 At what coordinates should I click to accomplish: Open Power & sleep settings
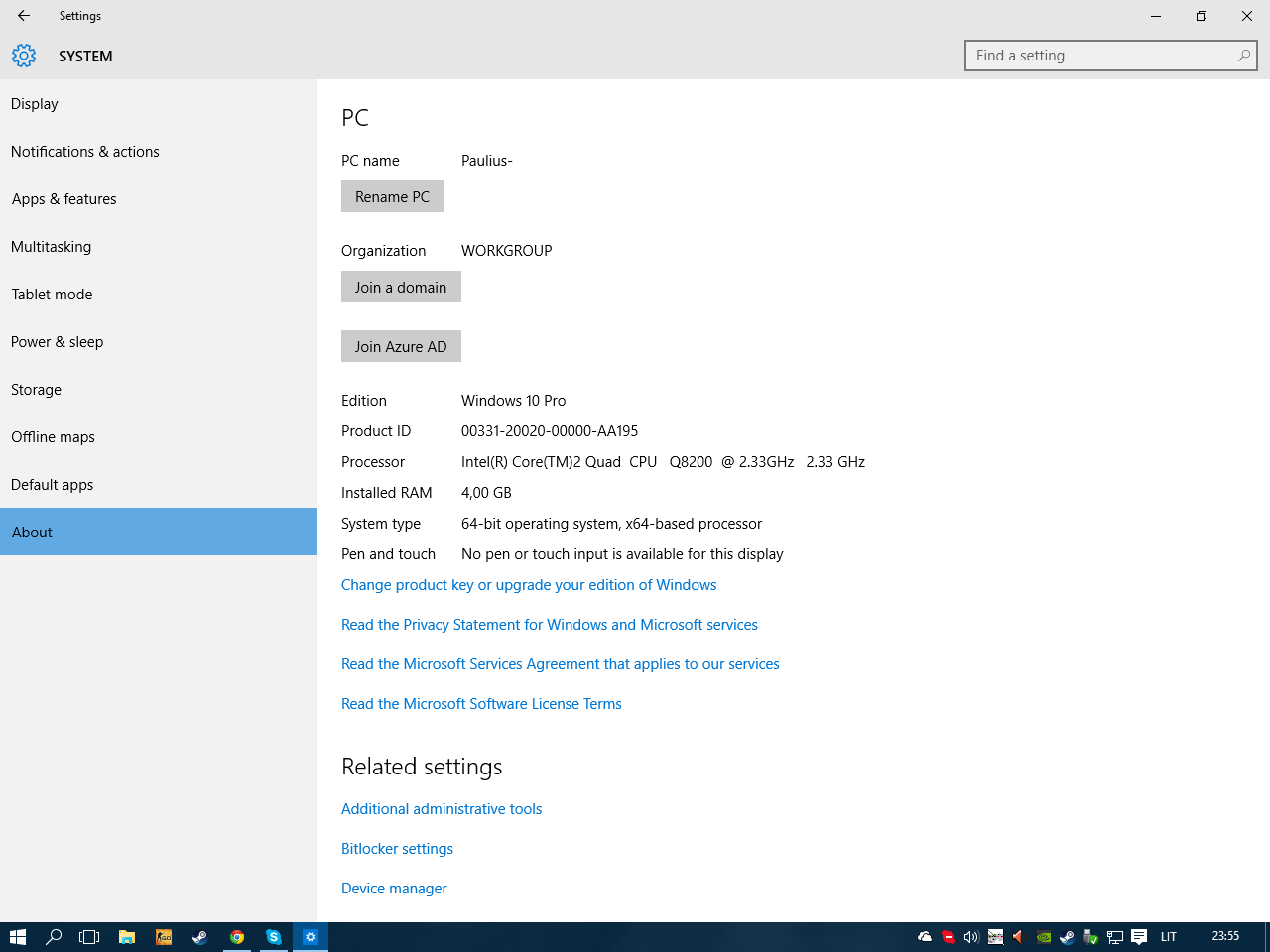click(159, 341)
